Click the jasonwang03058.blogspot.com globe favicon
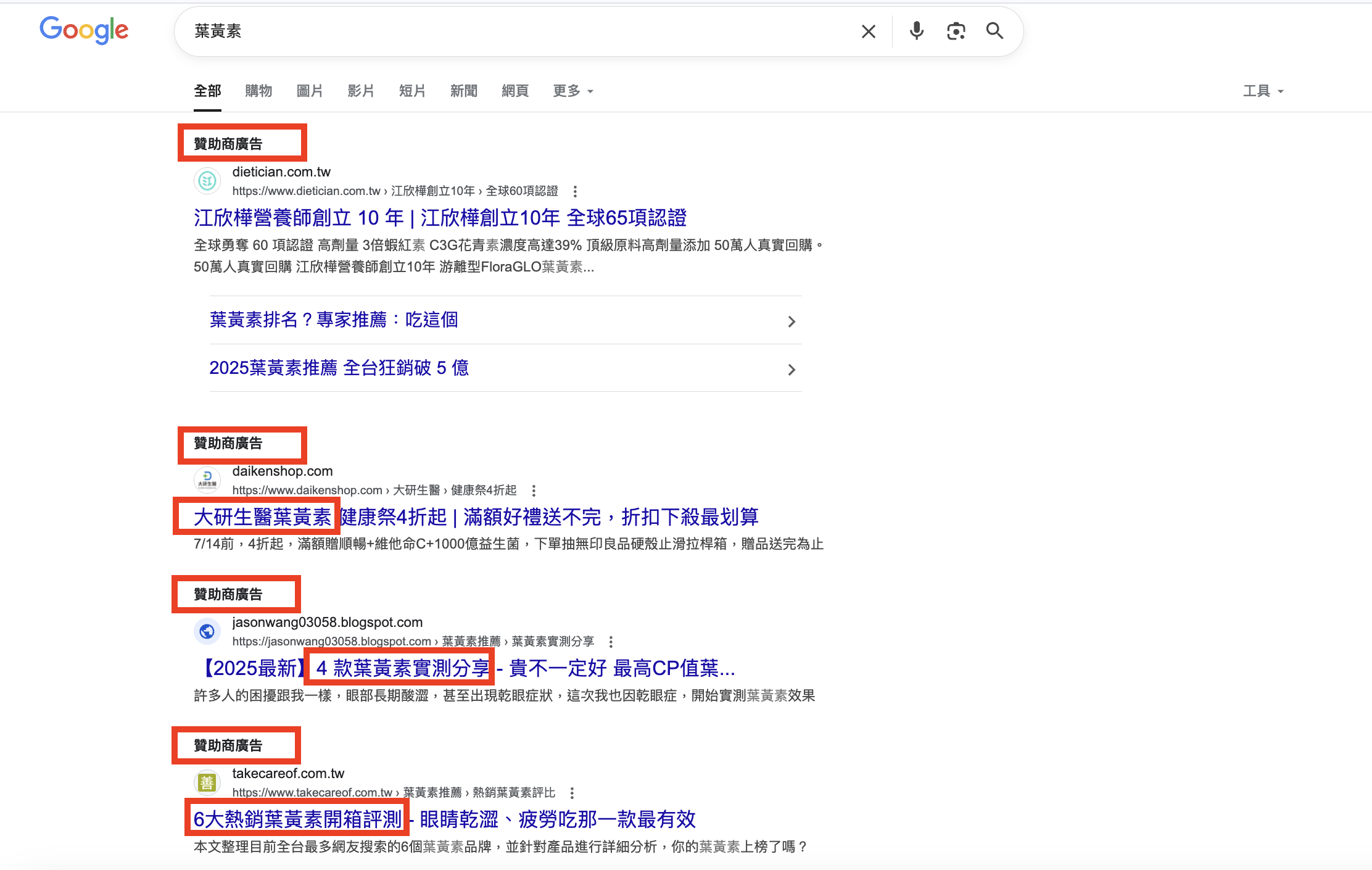Viewport: 1372px width, 870px height. pos(207,631)
